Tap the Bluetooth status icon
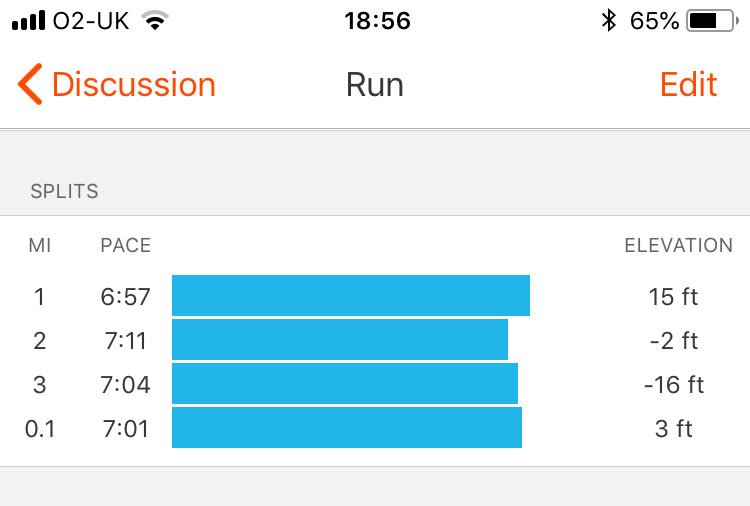Viewport: 750px width, 506px height. tap(608, 21)
